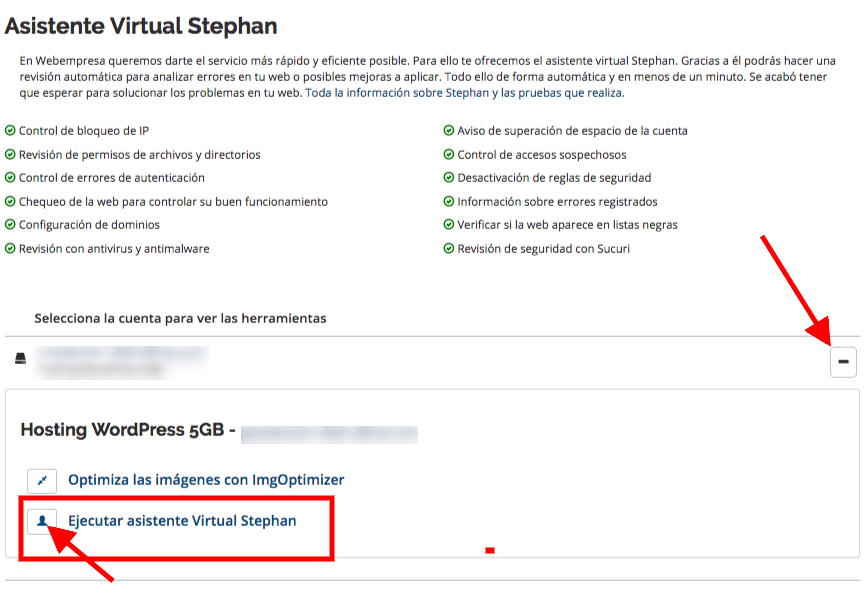Toggle the check beside Control de accesos sospechosos

451,155
